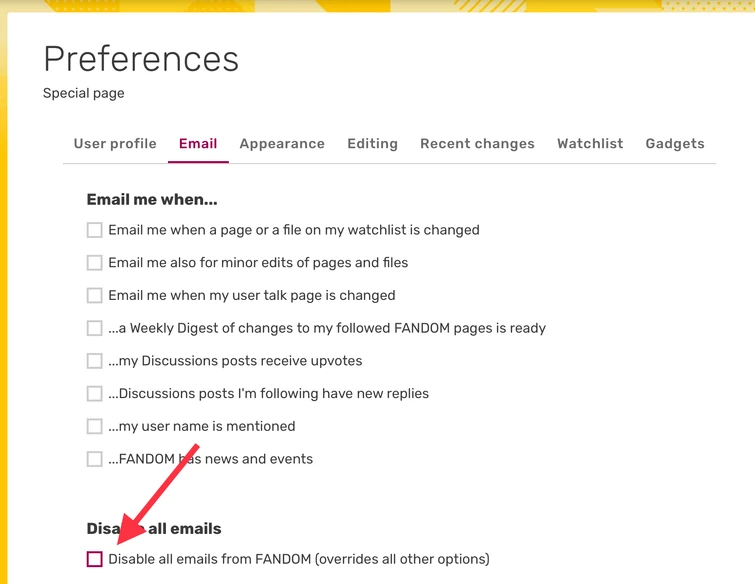Check the minor edits email checkbox
Viewport: 755px width, 584px height.
click(x=95, y=263)
